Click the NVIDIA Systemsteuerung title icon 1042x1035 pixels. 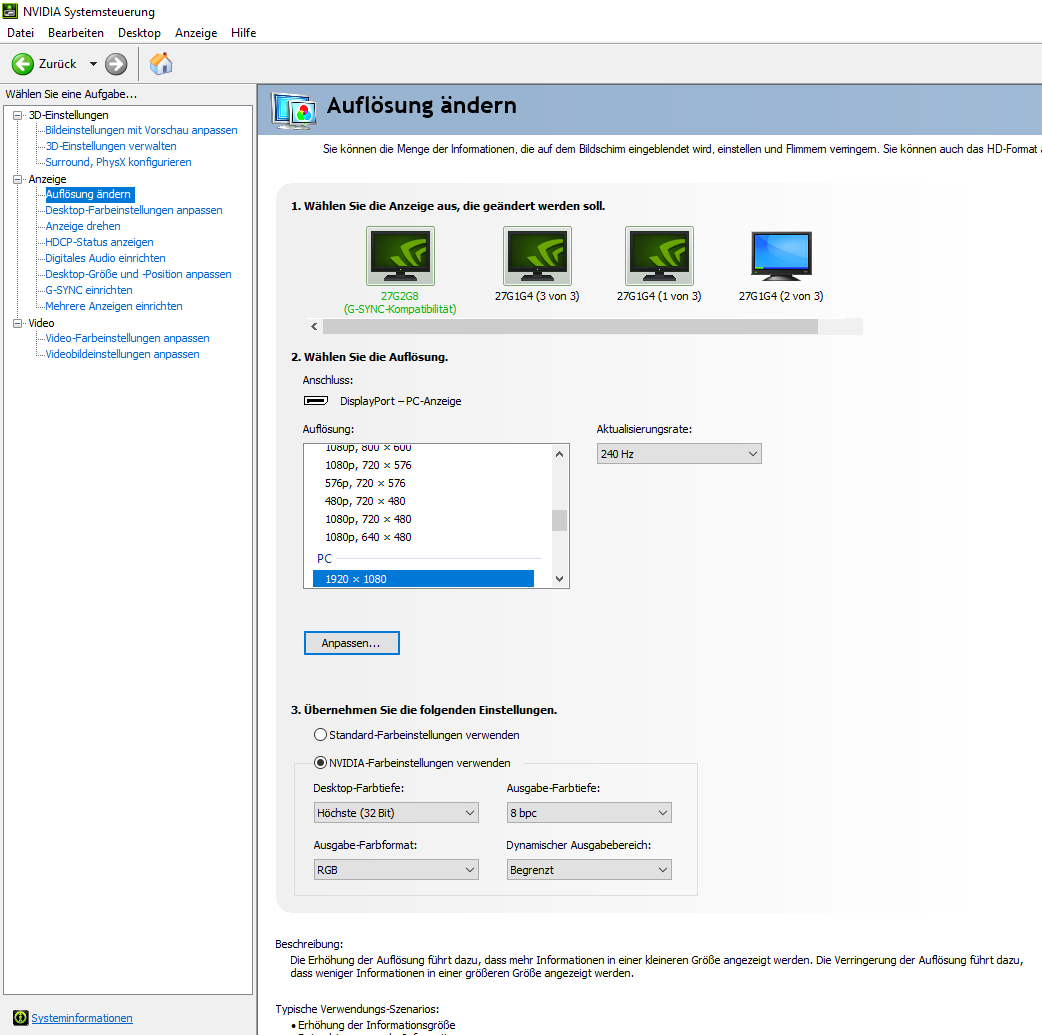tap(10, 11)
